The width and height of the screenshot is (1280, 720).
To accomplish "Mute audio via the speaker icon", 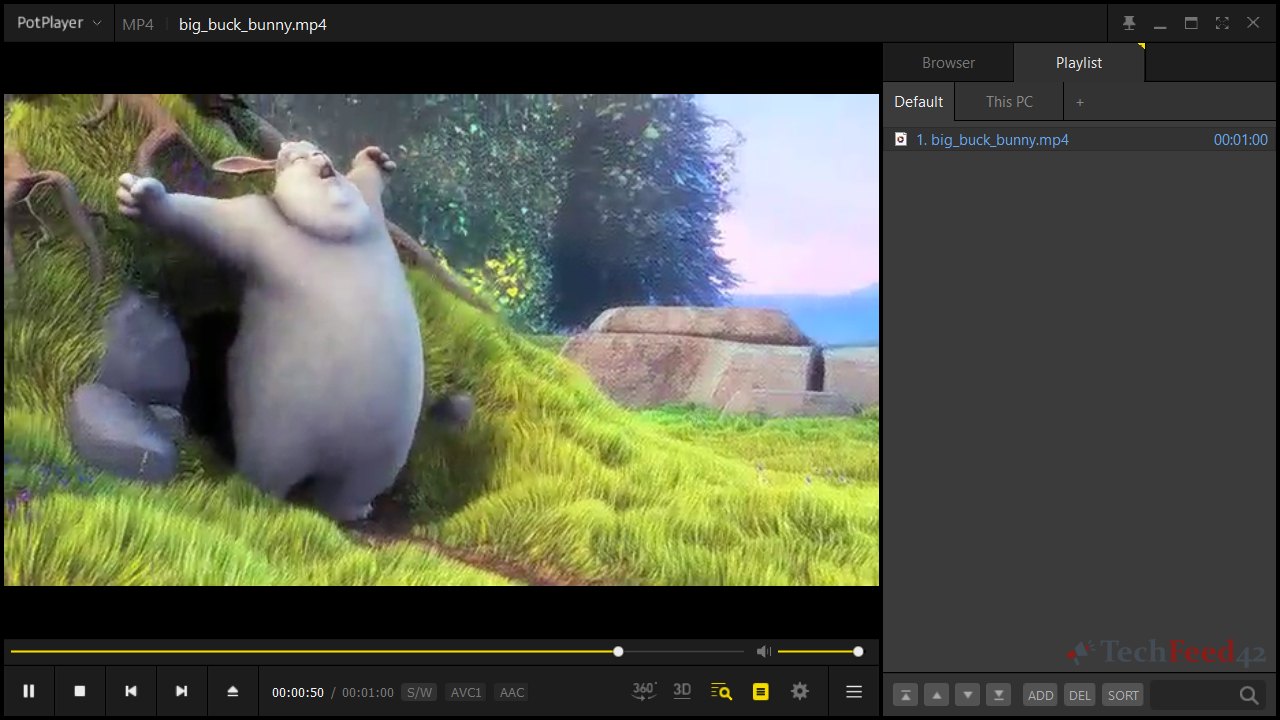I will click(764, 651).
